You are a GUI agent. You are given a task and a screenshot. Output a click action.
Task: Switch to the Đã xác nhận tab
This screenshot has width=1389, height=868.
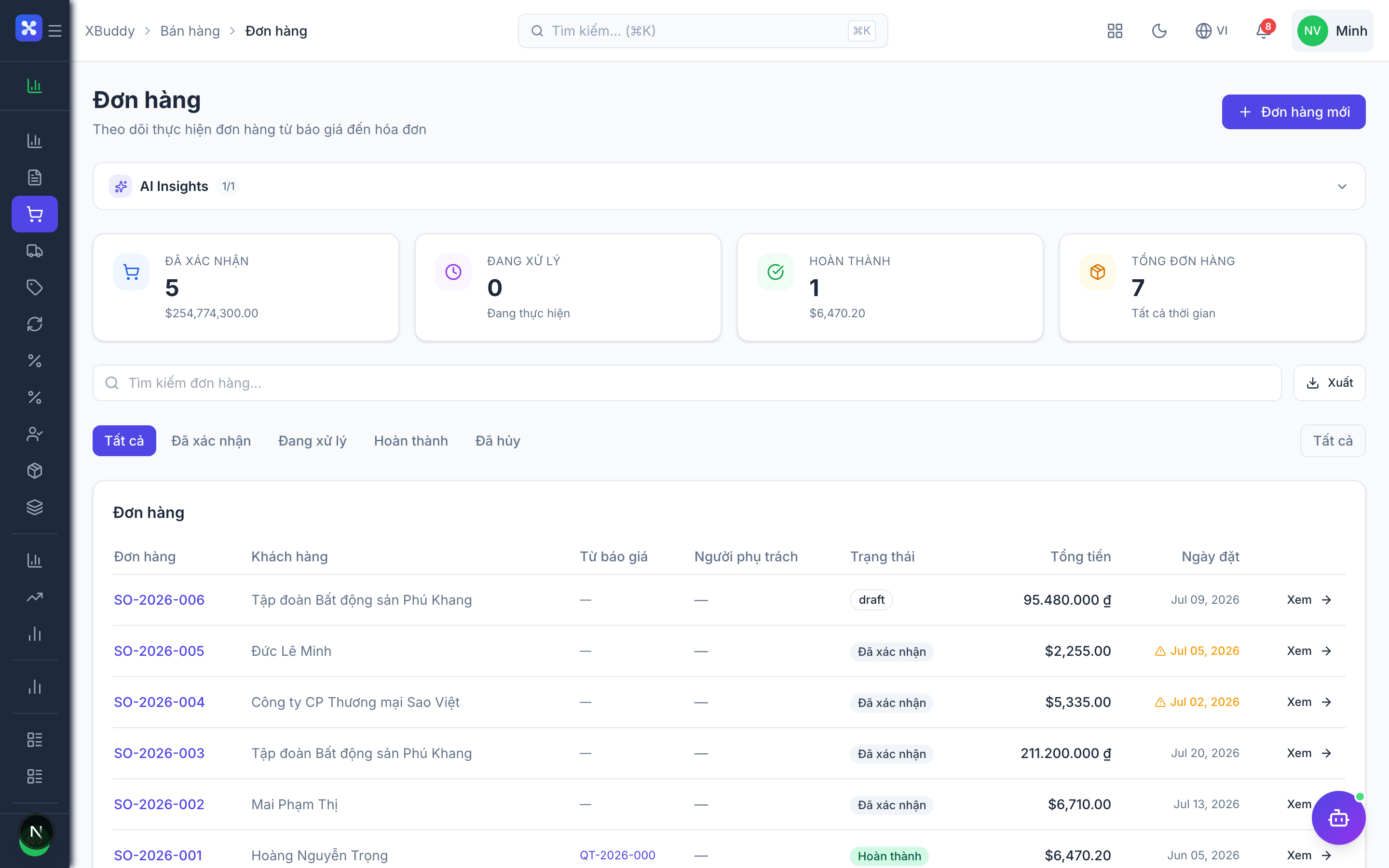(x=211, y=440)
